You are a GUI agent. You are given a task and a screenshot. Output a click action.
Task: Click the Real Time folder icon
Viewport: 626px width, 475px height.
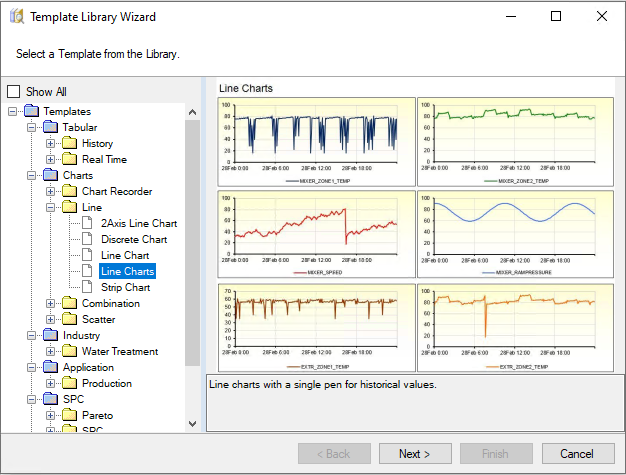click(x=69, y=159)
